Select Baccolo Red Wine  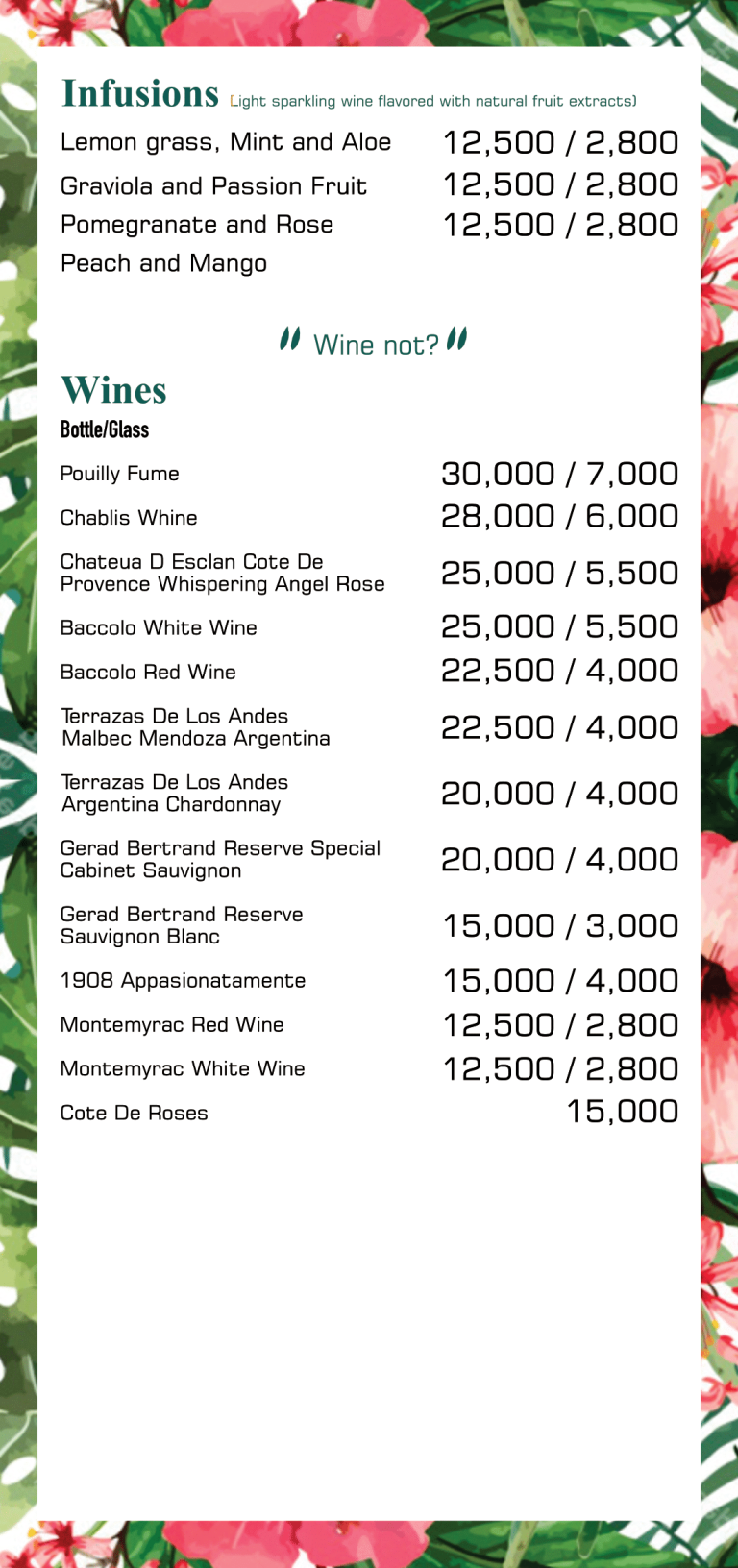point(148,673)
